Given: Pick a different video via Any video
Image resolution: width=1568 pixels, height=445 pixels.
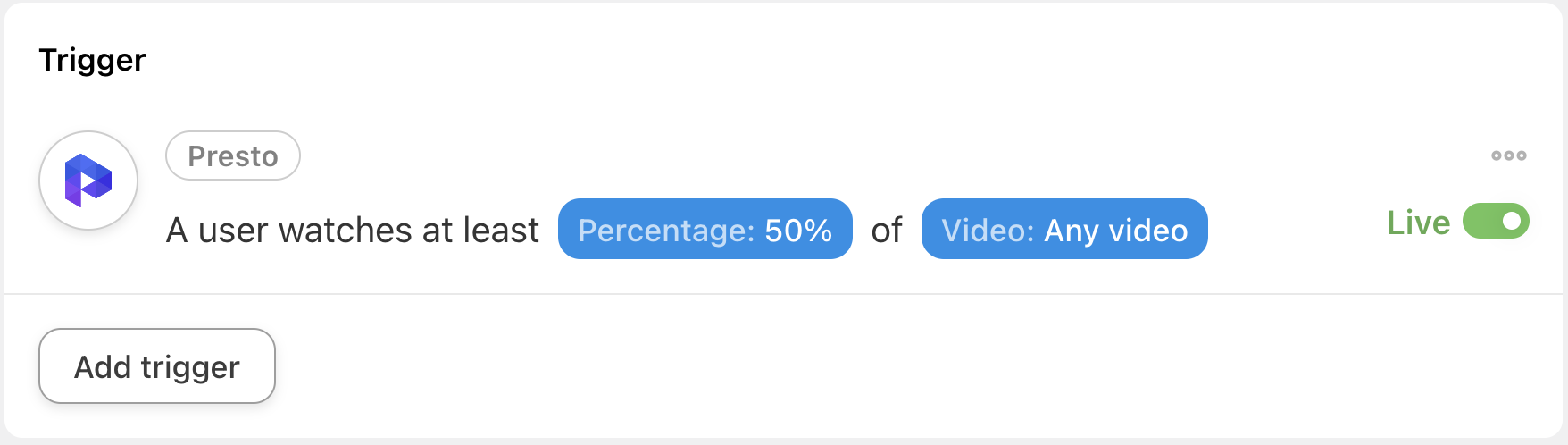Looking at the screenshot, I should 1116,231.
